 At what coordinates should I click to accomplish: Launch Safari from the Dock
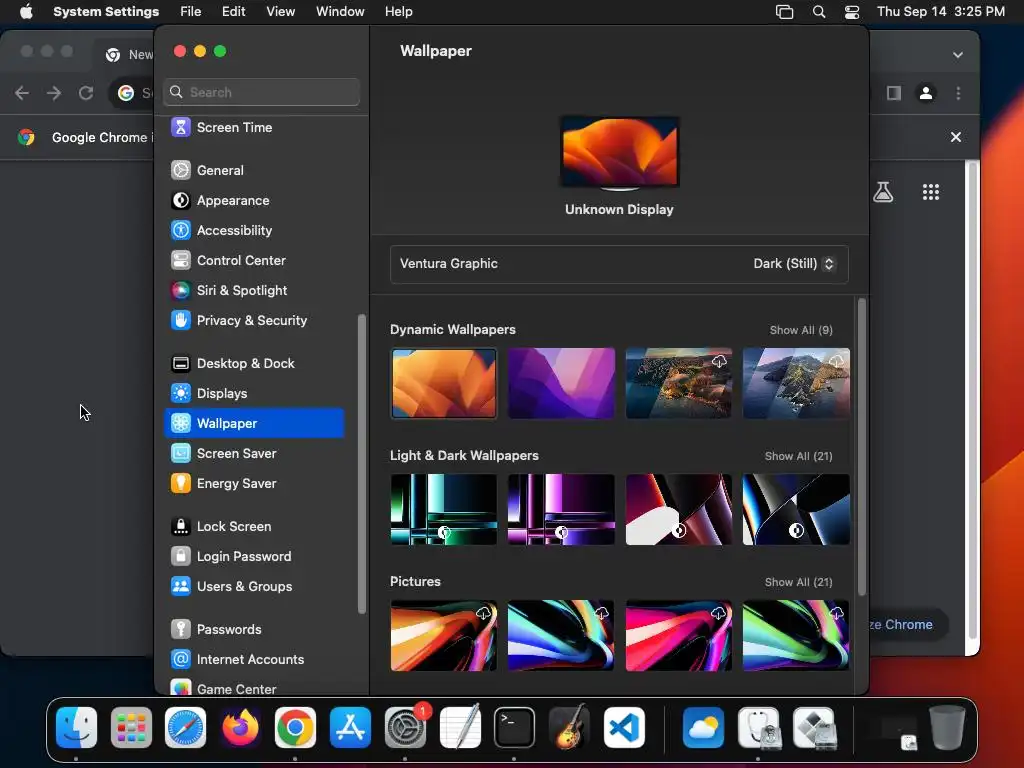(185, 728)
